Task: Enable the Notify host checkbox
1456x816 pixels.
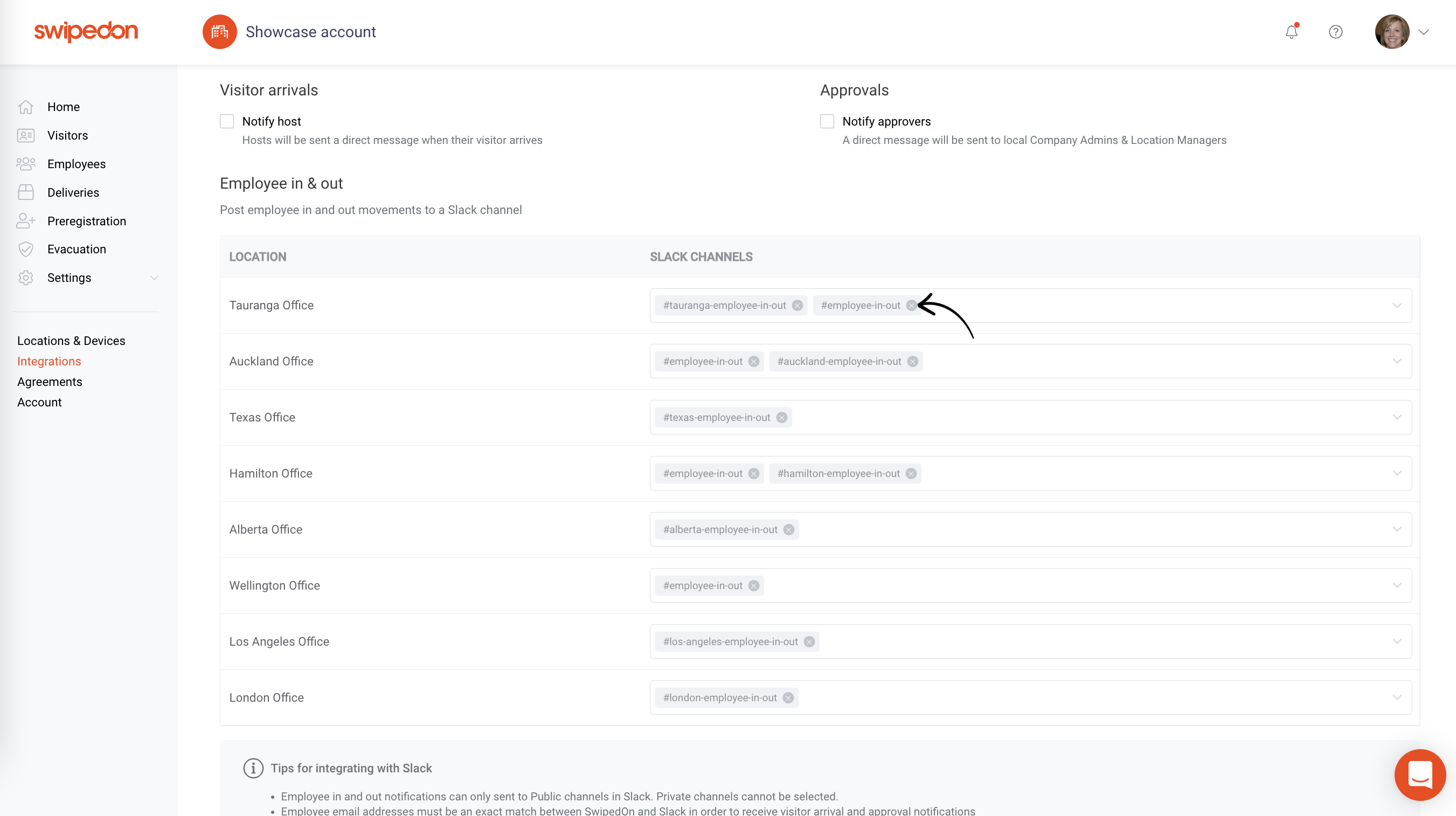Action: coord(227,121)
